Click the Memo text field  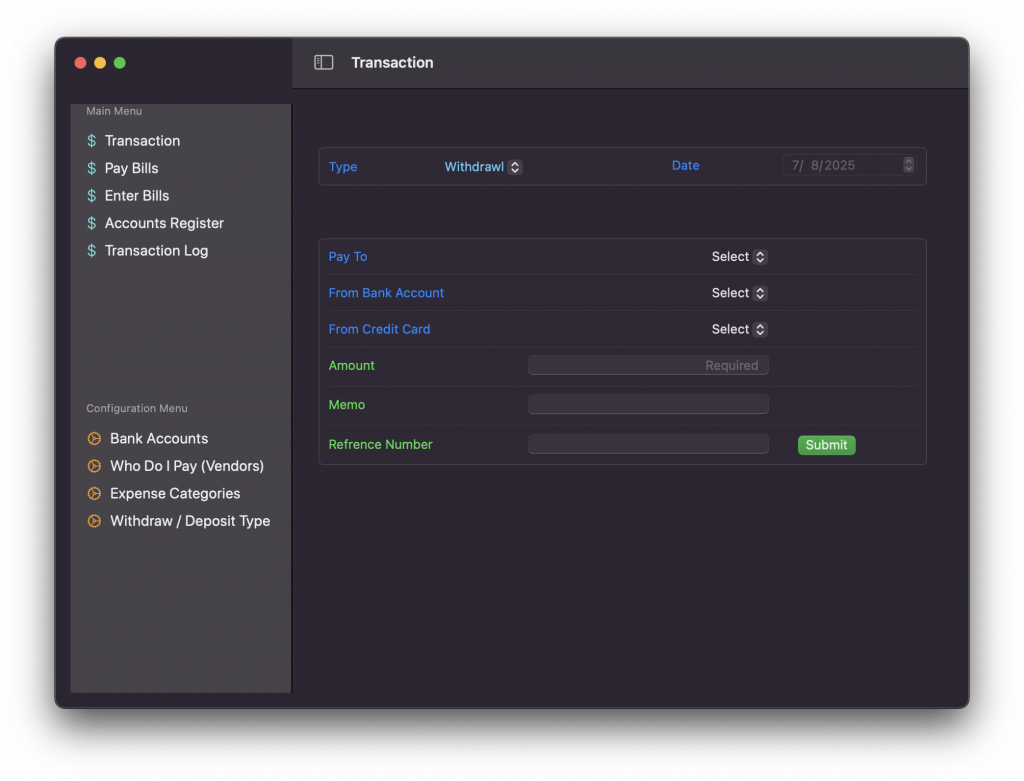click(x=648, y=405)
